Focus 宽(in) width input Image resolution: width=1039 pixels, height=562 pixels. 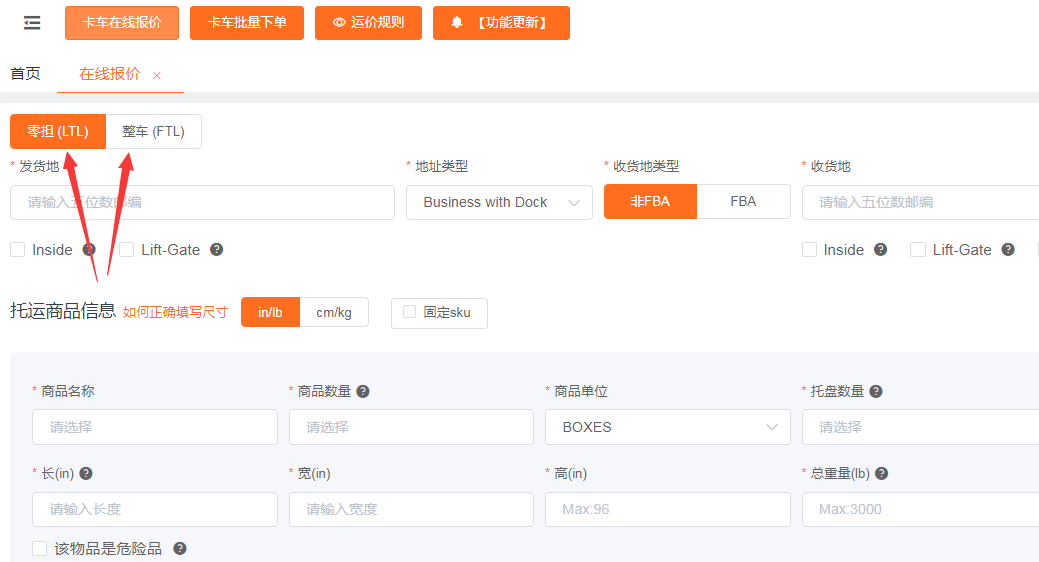click(411, 509)
